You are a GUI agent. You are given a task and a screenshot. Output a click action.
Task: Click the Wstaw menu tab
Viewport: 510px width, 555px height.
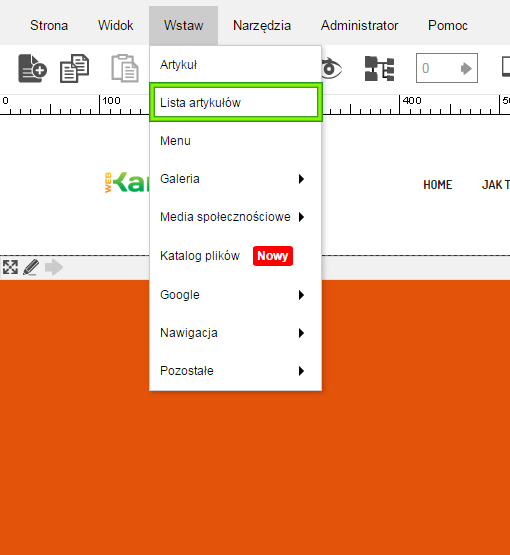(x=183, y=25)
